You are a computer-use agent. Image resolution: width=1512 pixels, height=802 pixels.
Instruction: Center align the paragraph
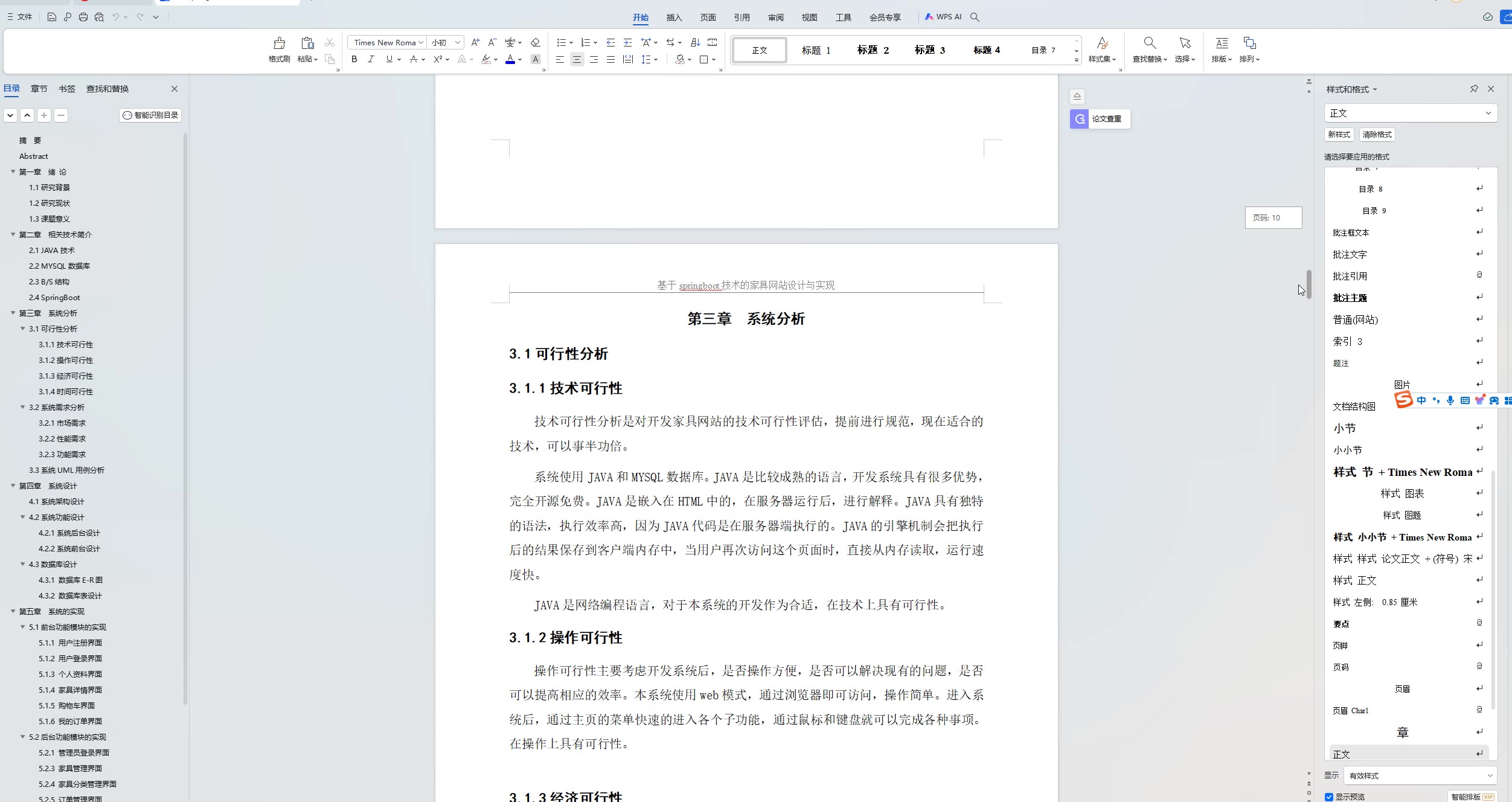pyautogui.click(x=577, y=59)
